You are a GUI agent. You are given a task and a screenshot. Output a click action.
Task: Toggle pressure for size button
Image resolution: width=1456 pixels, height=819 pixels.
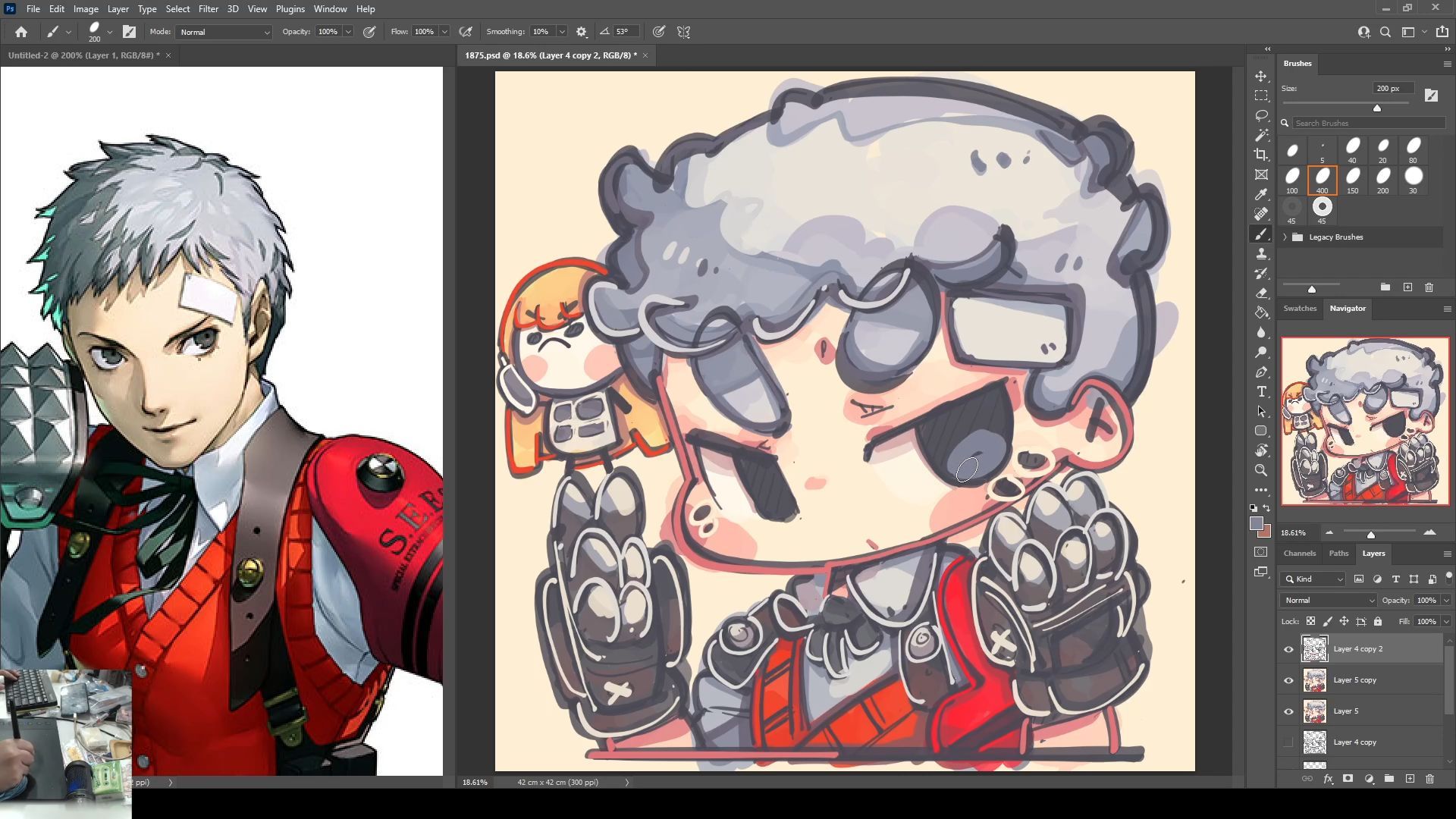[659, 32]
